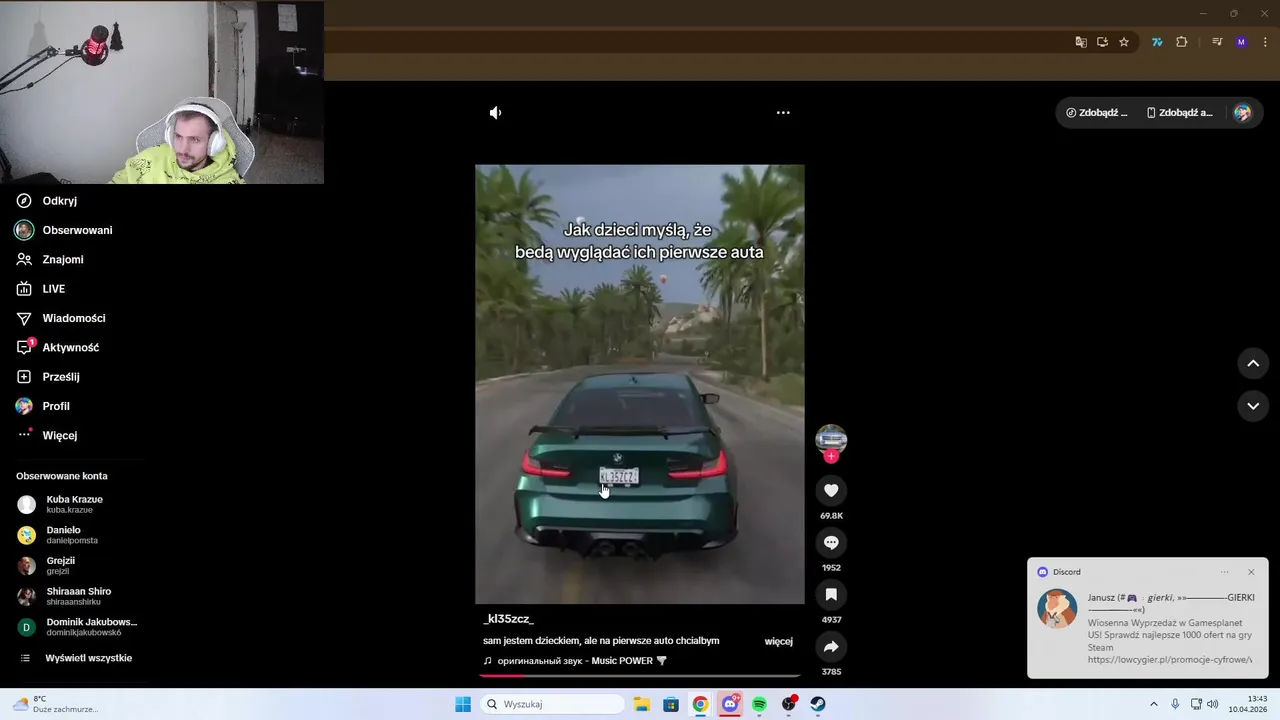The width and height of the screenshot is (1280, 720).
Task: Open the browser extensions puzzle icon
Action: point(1181,42)
